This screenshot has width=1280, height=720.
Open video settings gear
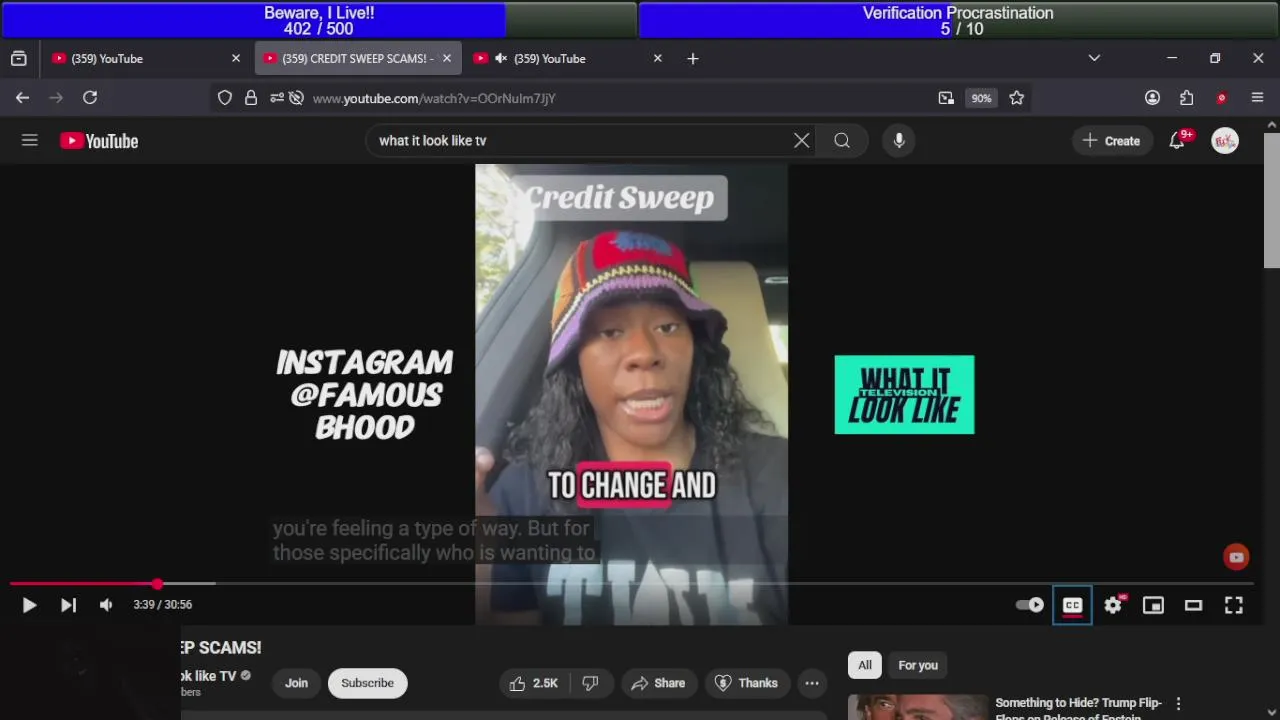point(1113,605)
